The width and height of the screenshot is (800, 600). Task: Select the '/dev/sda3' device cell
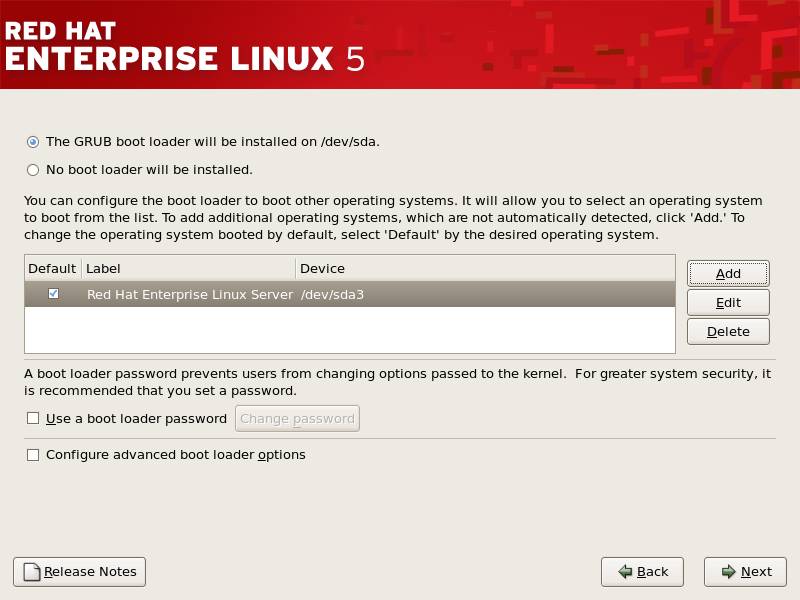tap(332, 294)
